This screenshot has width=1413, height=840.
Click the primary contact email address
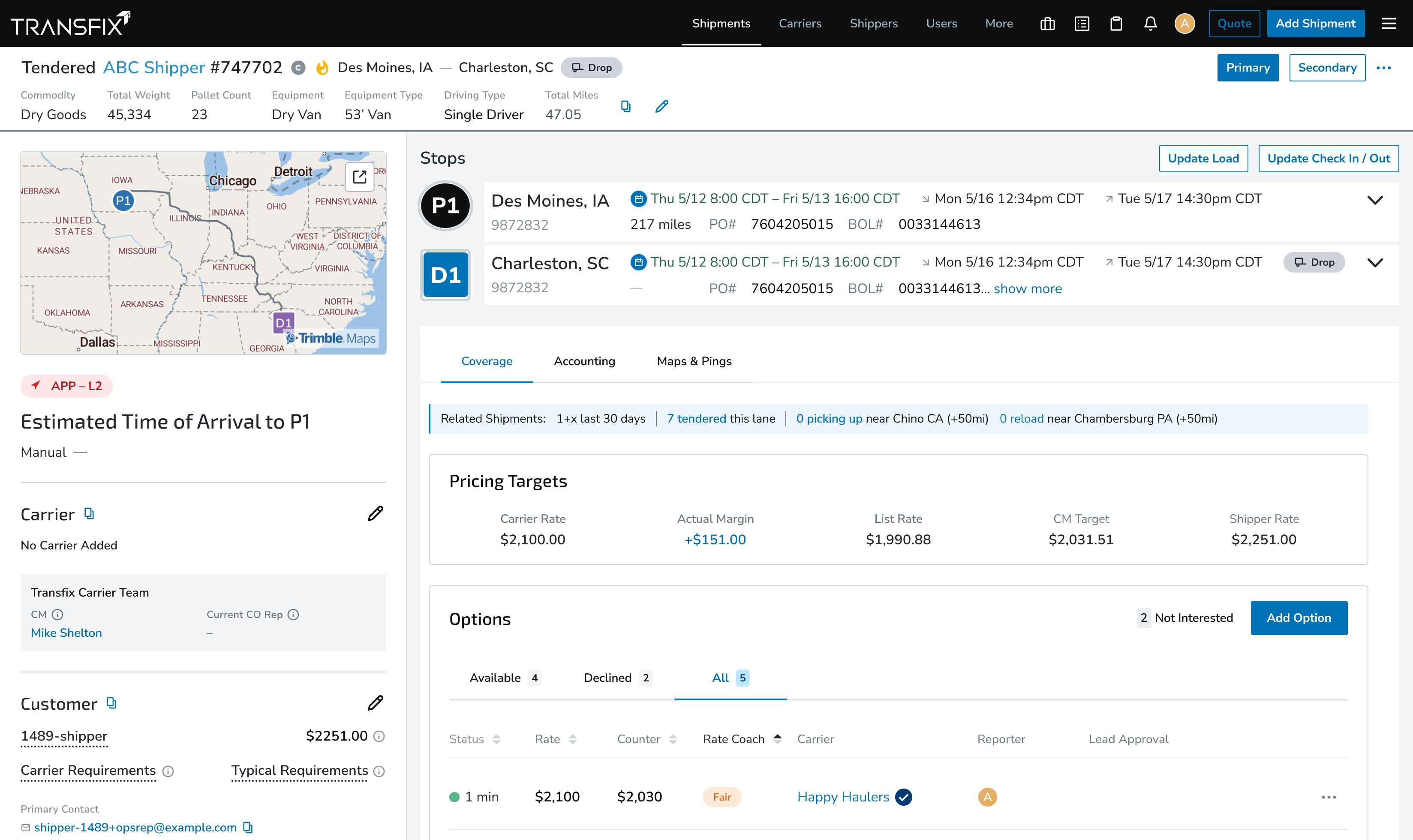pos(136,827)
